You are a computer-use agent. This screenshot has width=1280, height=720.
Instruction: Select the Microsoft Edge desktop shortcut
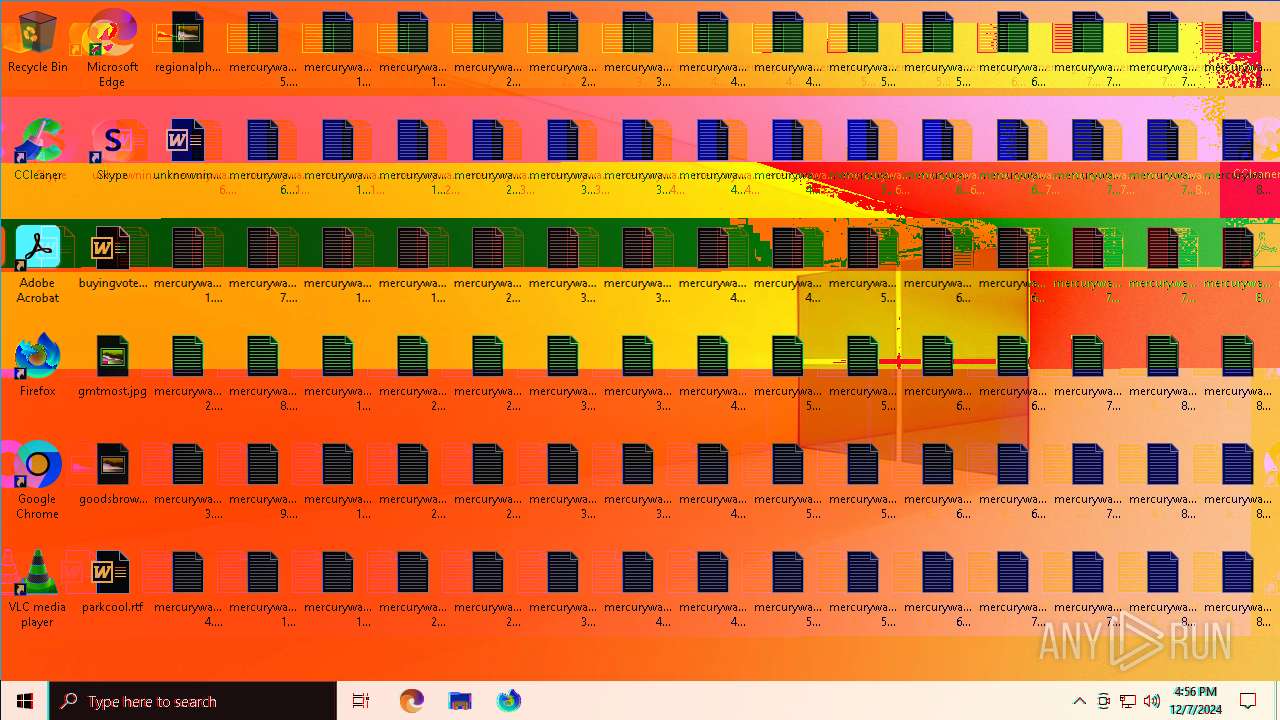(x=112, y=48)
